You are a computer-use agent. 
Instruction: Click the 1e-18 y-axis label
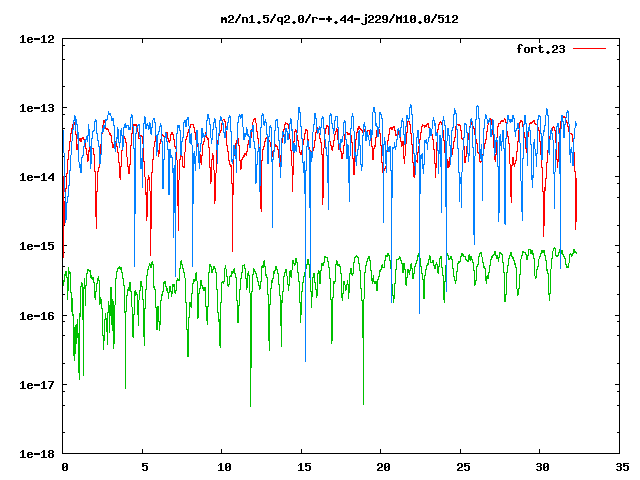(37, 454)
